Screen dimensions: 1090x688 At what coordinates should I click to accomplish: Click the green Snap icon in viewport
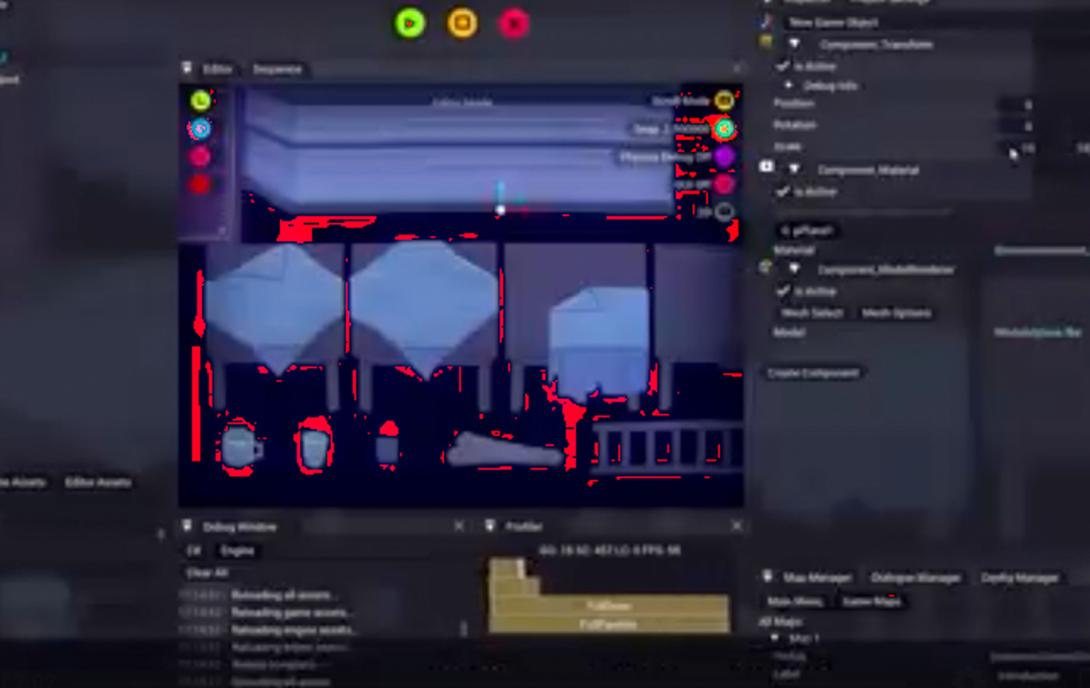pyautogui.click(x=724, y=129)
